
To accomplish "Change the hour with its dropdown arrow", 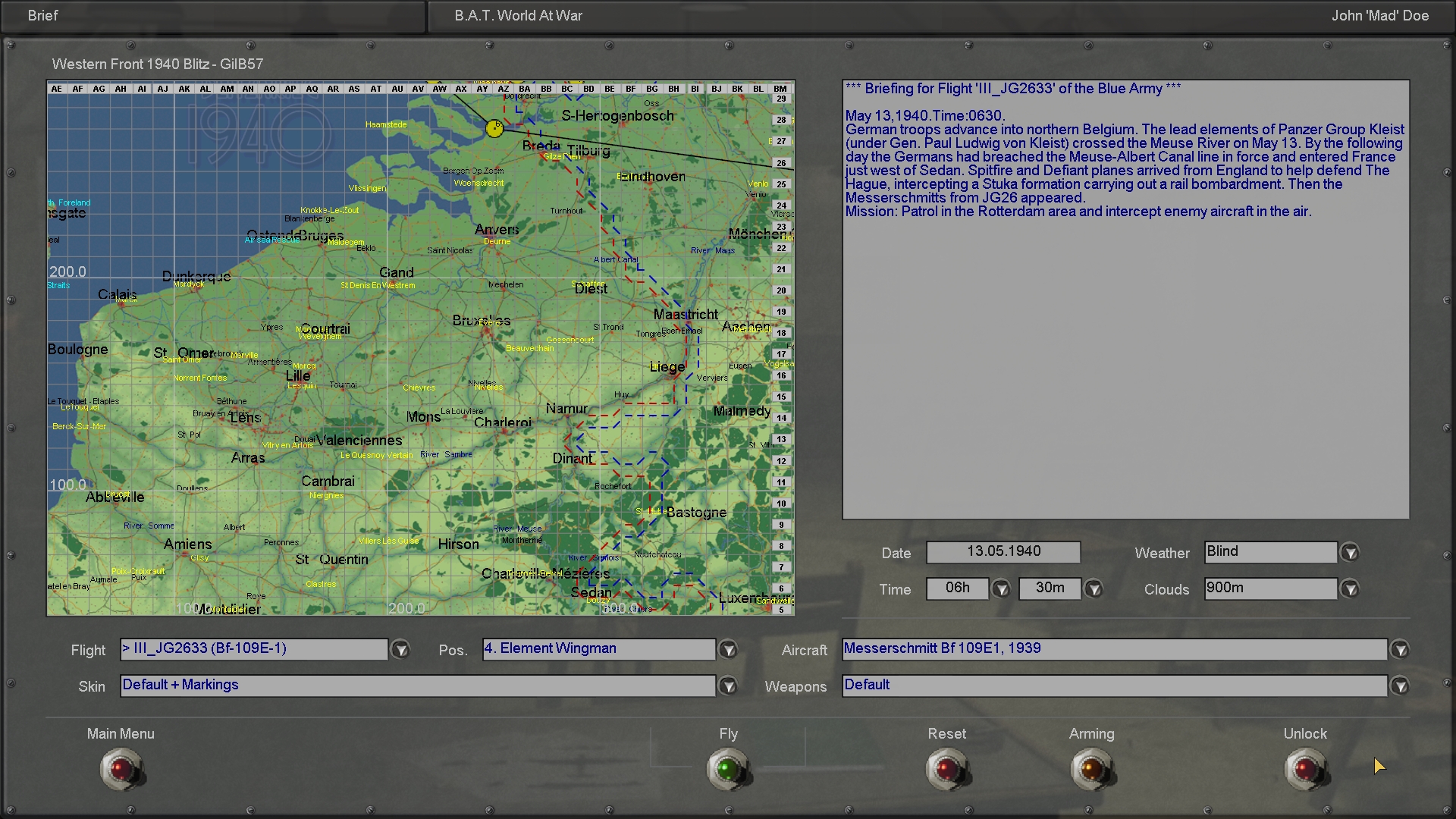I will [x=1001, y=589].
